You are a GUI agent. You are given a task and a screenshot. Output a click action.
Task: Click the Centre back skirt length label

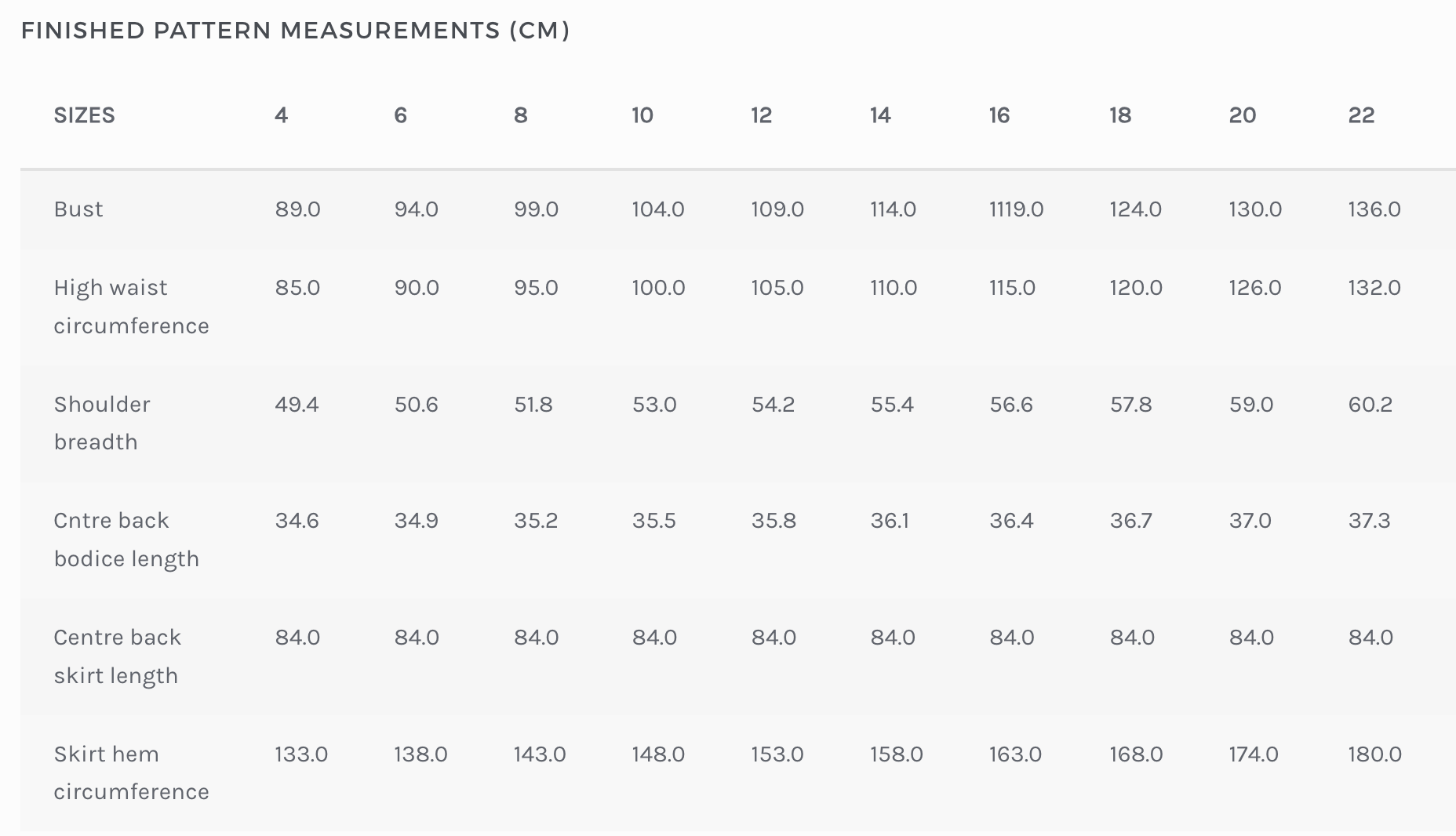coord(117,656)
